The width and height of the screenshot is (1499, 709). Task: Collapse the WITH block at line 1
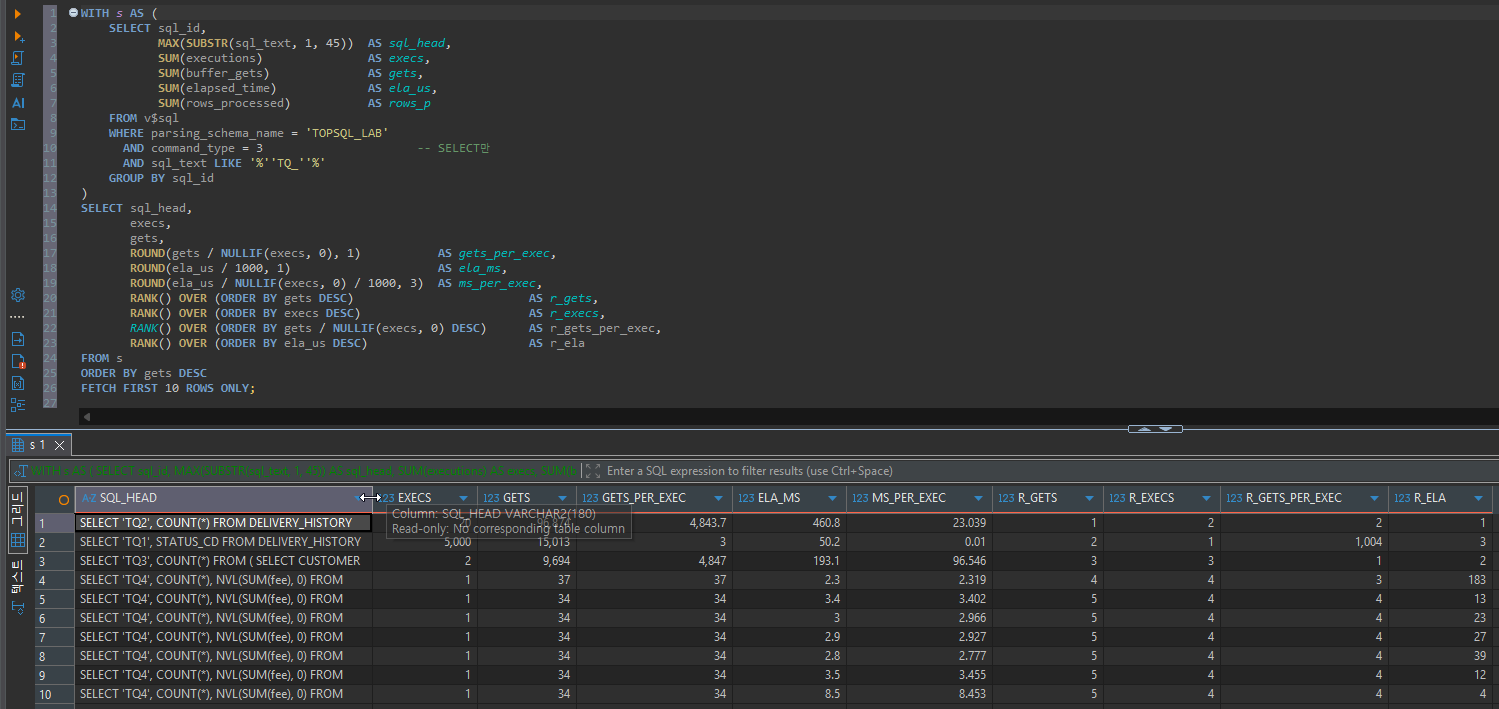click(x=73, y=13)
